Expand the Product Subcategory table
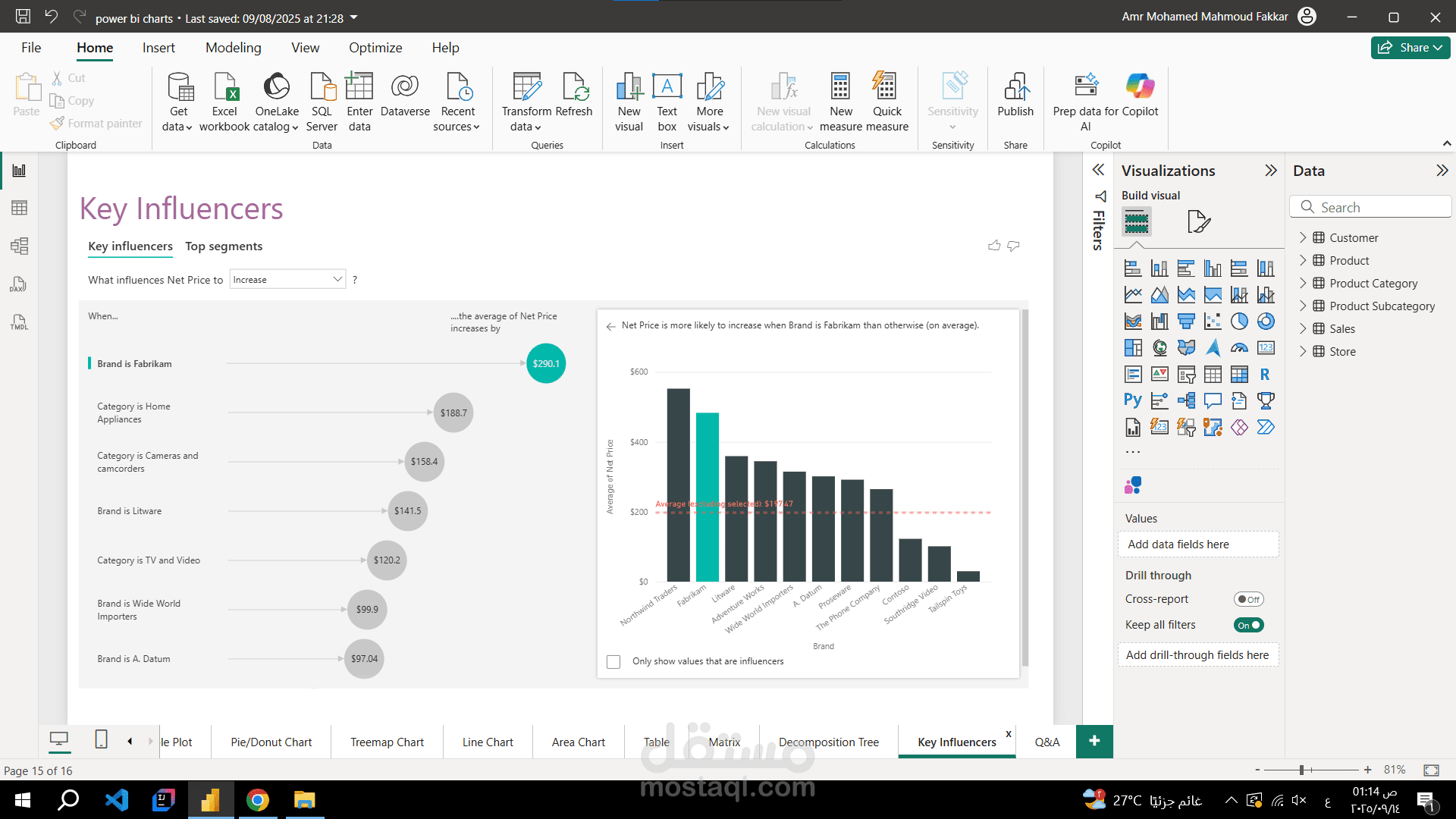Viewport: 1456px width, 819px height. point(1303,306)
